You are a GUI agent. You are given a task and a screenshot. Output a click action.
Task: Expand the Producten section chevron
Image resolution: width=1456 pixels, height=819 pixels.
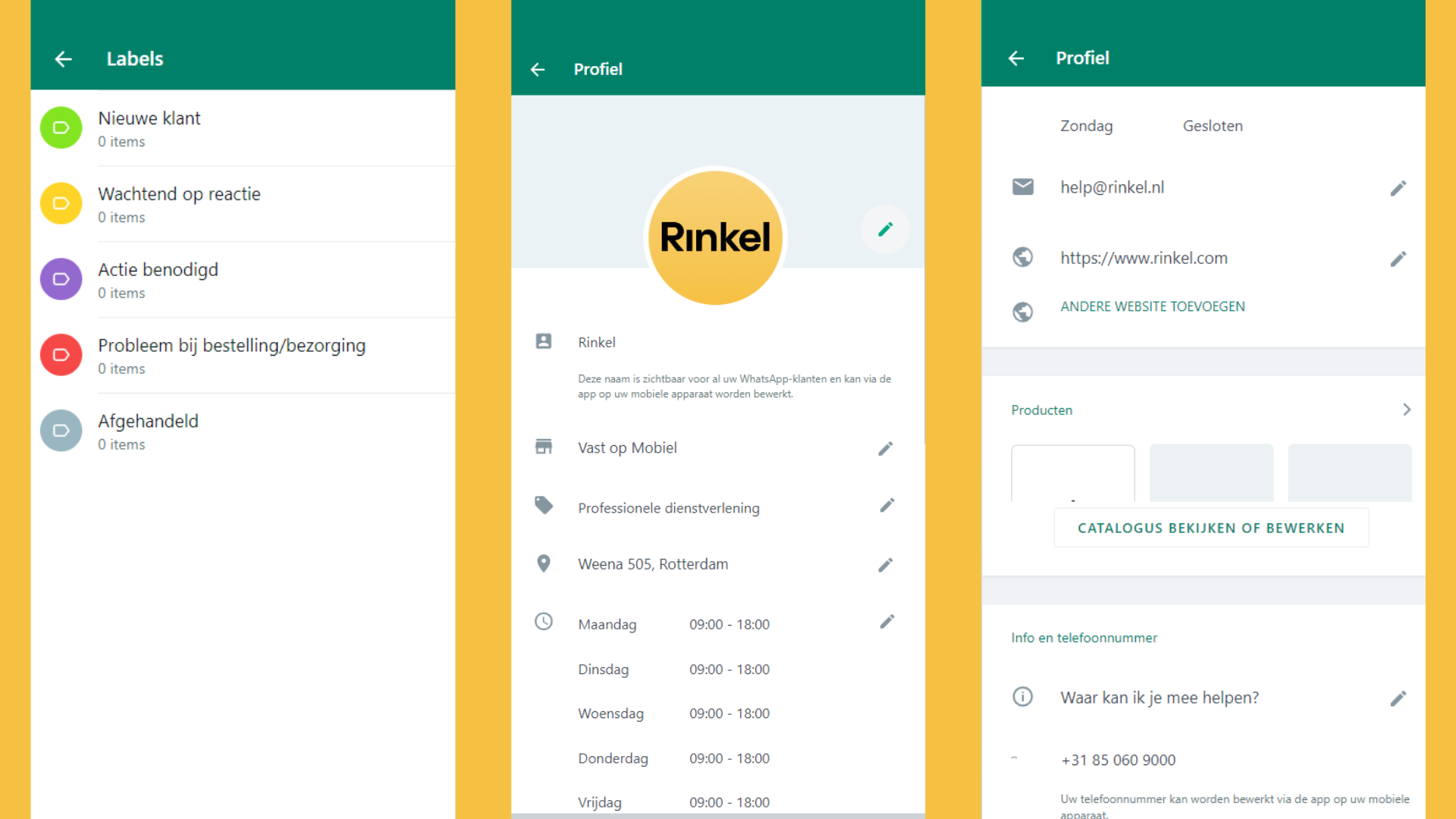(x=1407, y=409)
